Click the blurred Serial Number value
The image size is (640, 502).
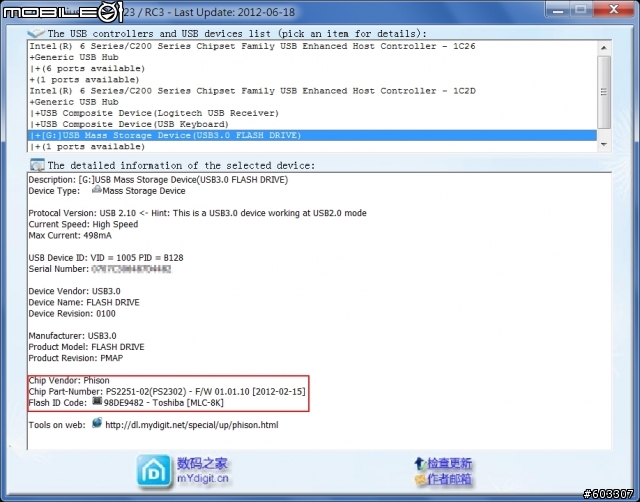coord(131,269)
